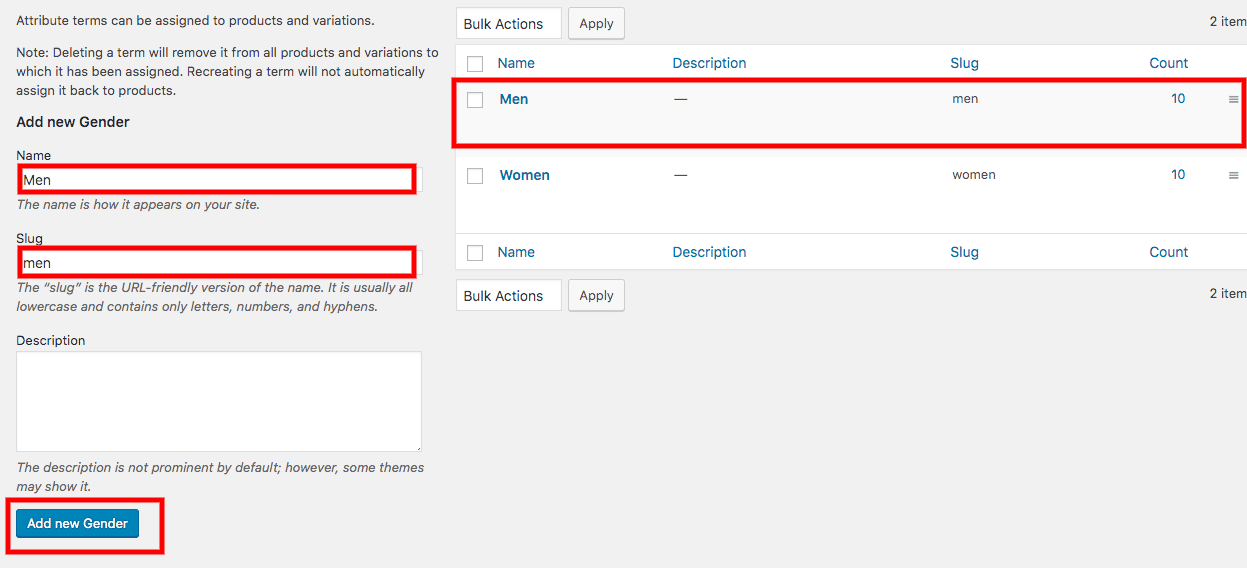Open the top Bulk Actions dropdown
The height and width of the screenshot is (568, 1247).
[x=509, y=23]
